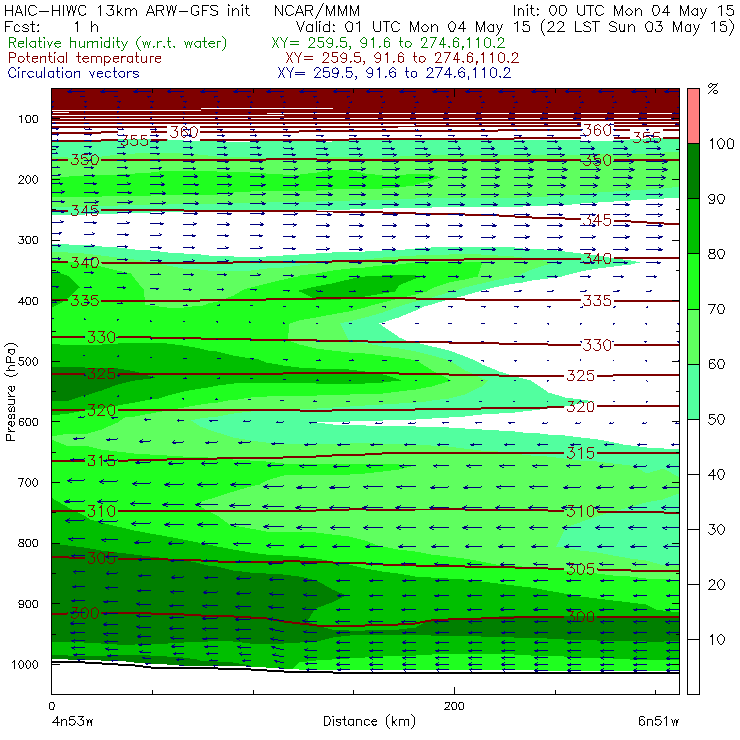Click the colorbar segment between 60 and 70
740x740 pixels.
click(x=693, y=336)
